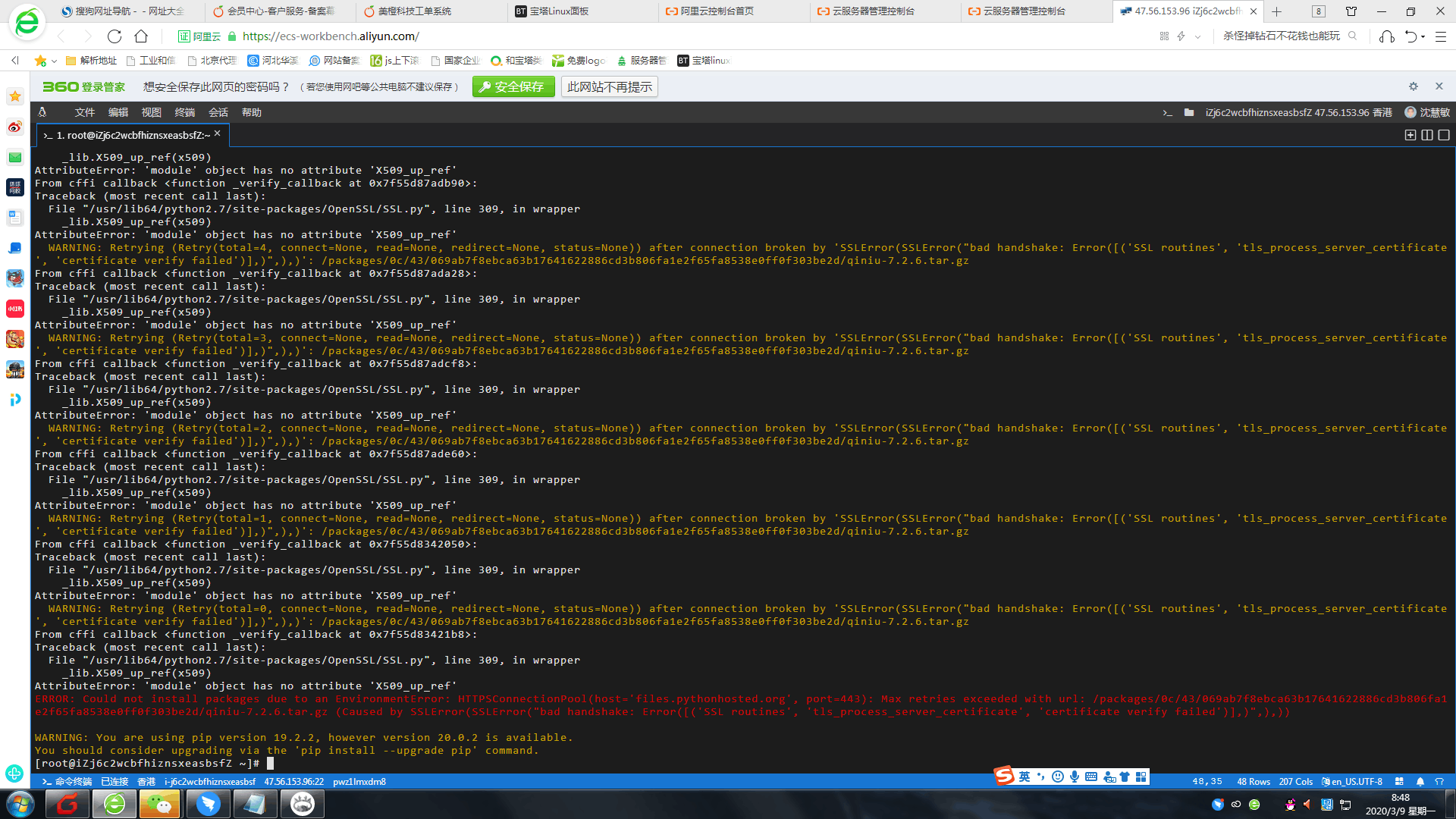Open the 终端 menu
Viewport: 1456px width, 819px height.
(x=184, y=112)
